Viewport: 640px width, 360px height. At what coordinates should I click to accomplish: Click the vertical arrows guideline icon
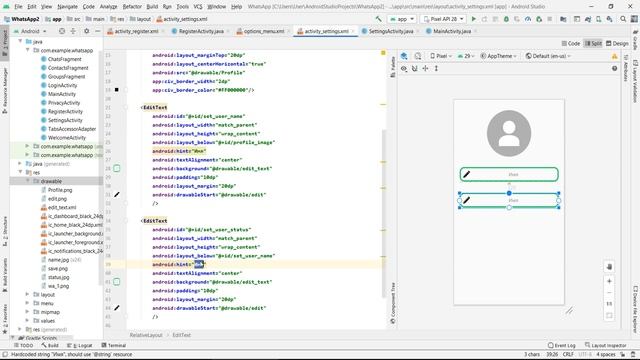pos(436,69)
